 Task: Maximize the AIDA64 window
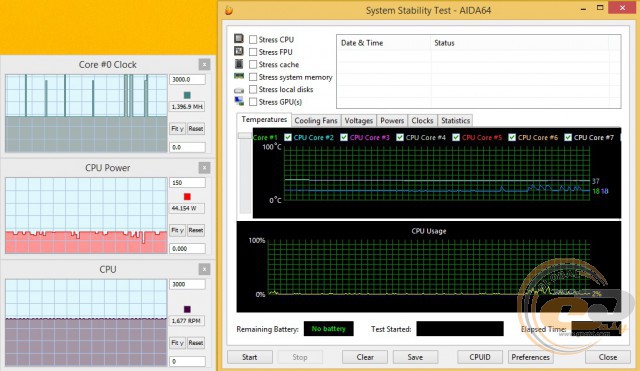(600, 8)
